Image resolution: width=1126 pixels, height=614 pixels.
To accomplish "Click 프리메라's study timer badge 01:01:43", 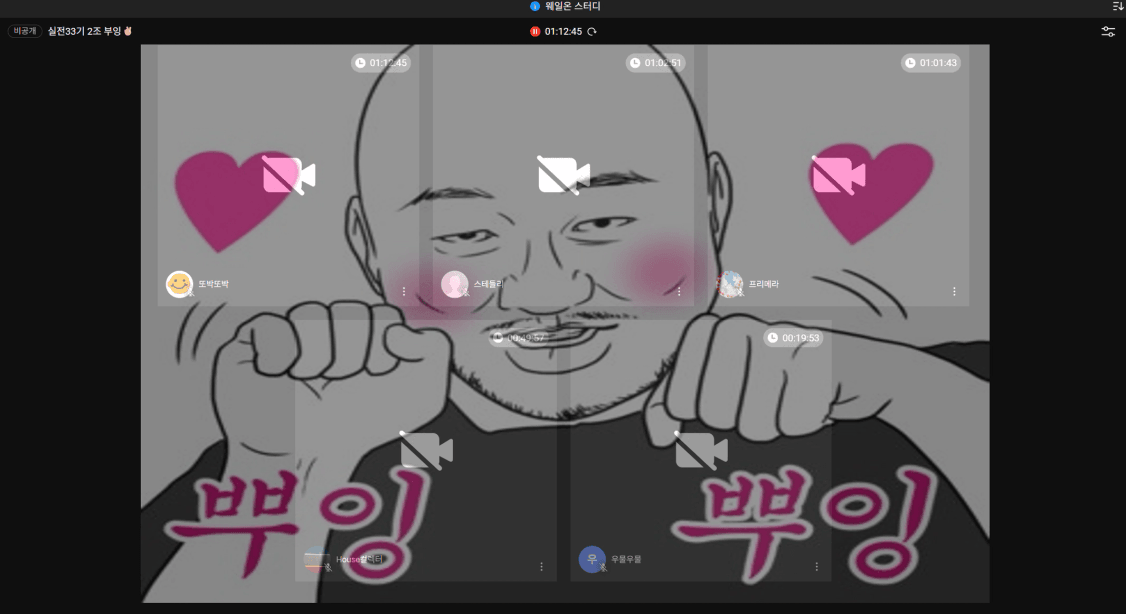I will coord(931,63).
